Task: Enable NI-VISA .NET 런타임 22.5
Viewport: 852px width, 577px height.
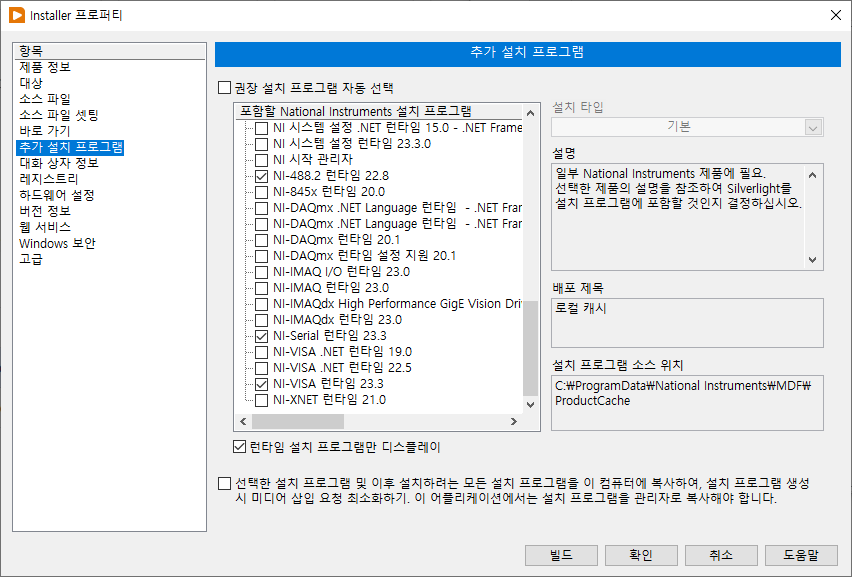Action: (x=261, y=368)
